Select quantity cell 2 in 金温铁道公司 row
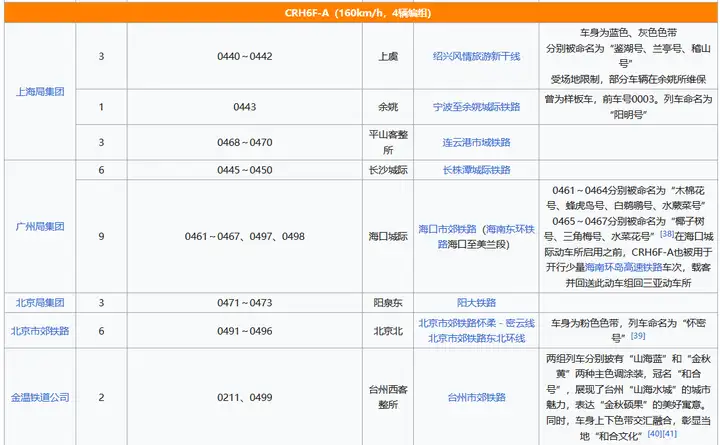 [101, 397]
